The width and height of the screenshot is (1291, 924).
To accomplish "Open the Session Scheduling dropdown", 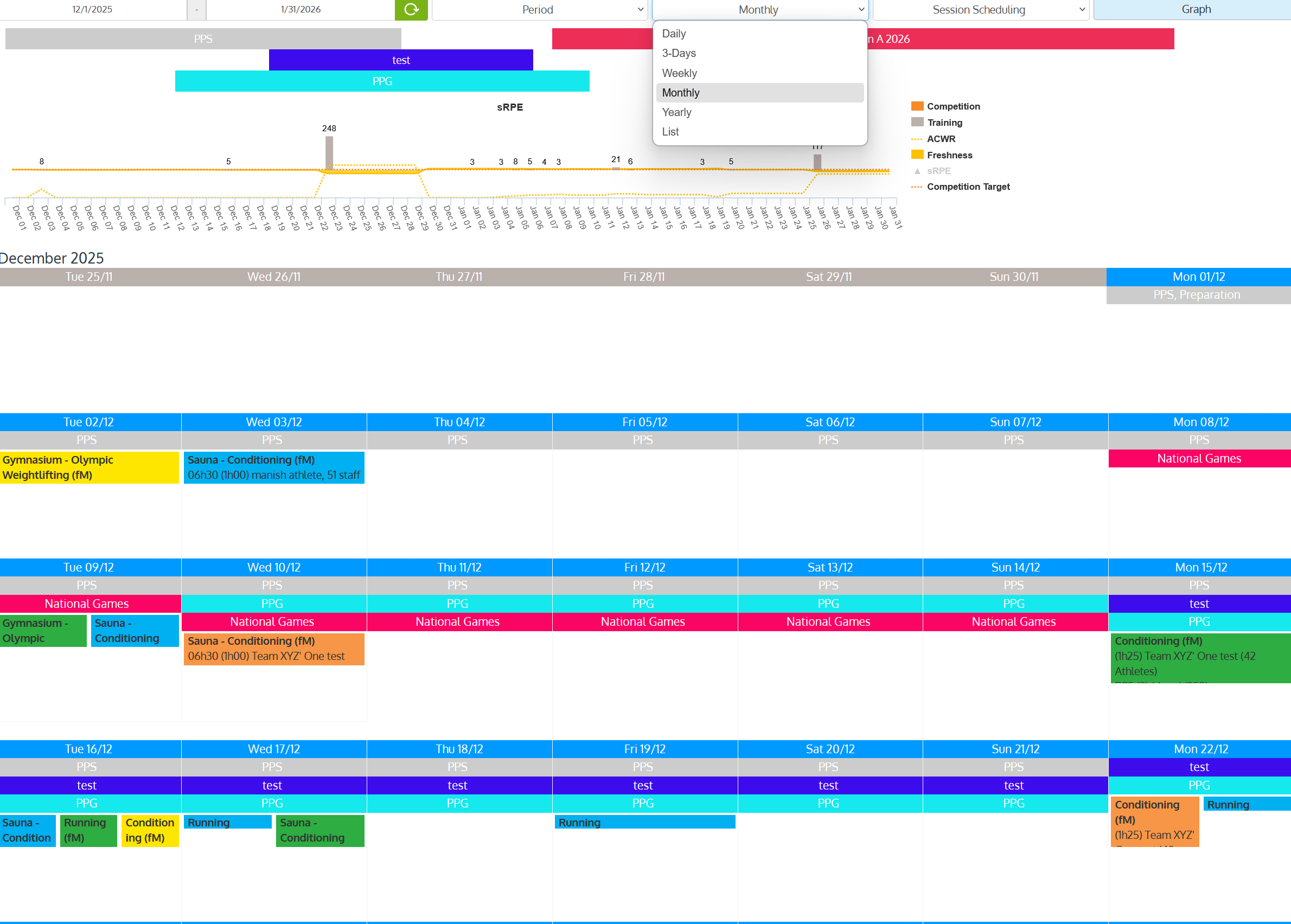I will 980,10.
